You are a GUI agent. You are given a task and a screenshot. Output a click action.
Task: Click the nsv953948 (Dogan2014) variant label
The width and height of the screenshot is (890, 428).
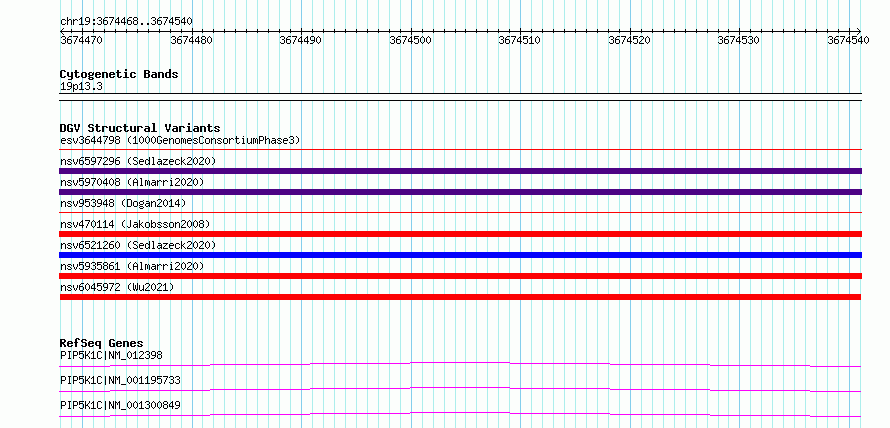coord(123,203)
